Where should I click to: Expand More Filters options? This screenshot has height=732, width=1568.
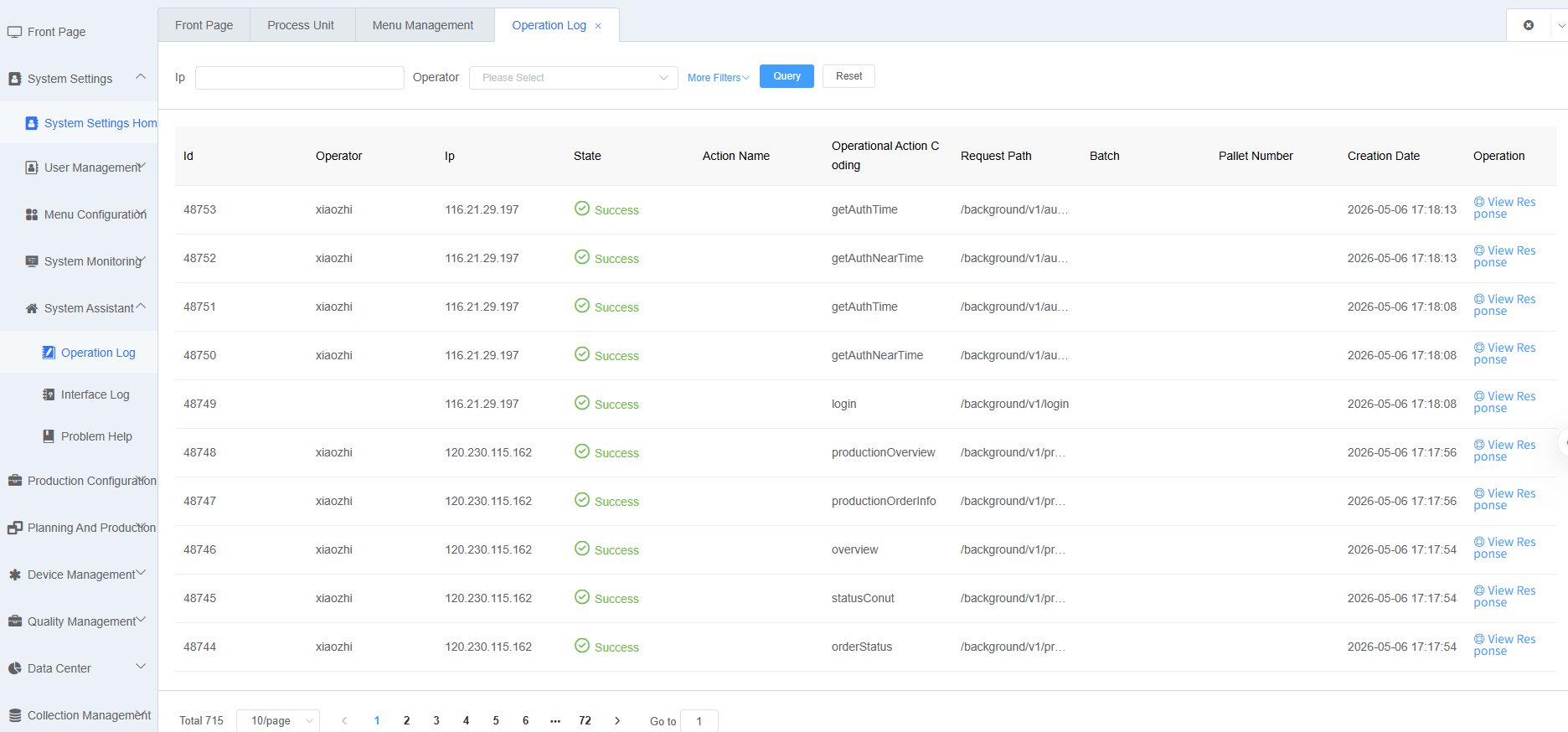(718, 78)
